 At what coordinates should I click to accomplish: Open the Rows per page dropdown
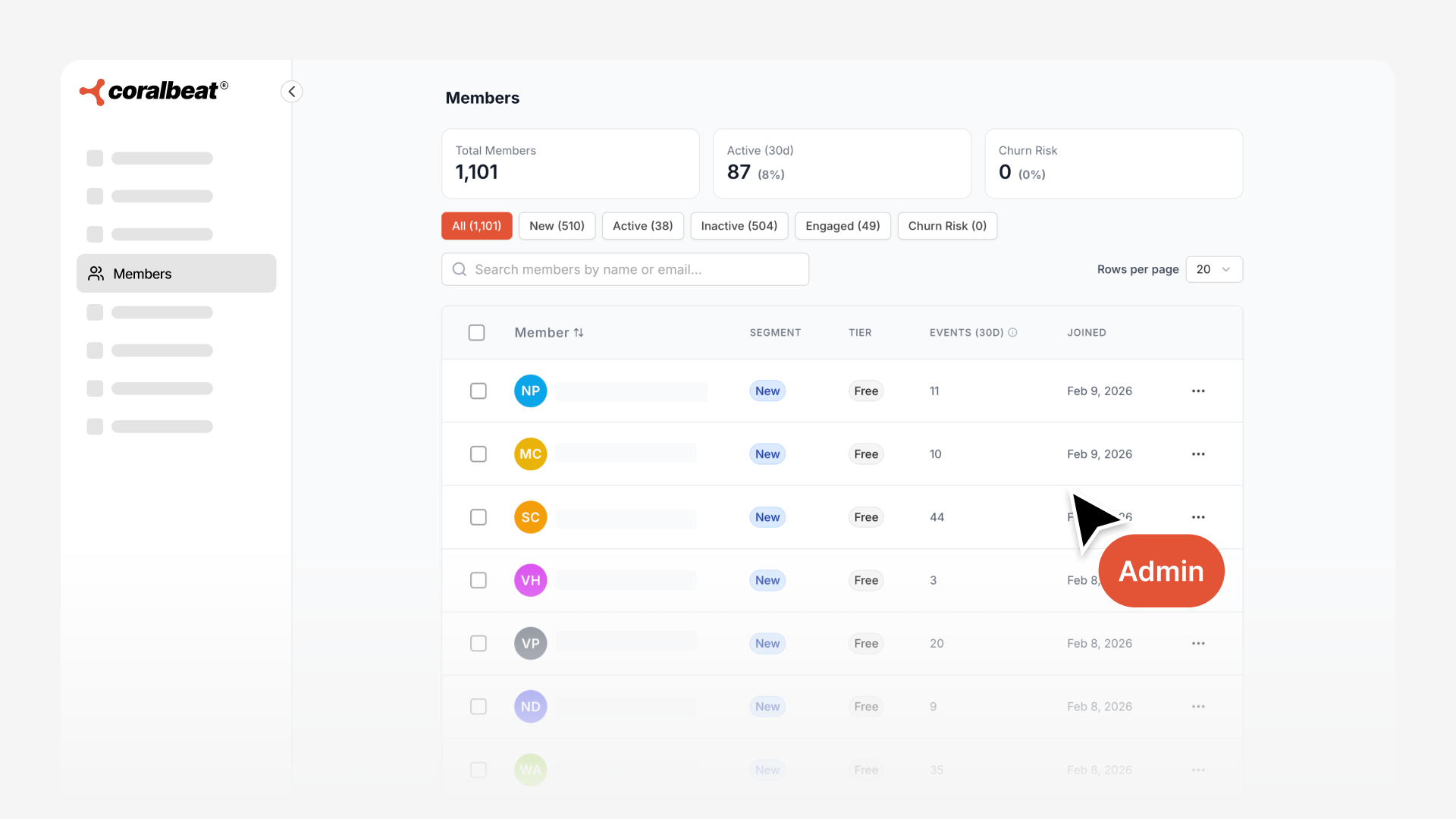click(x=1213, y=269)
